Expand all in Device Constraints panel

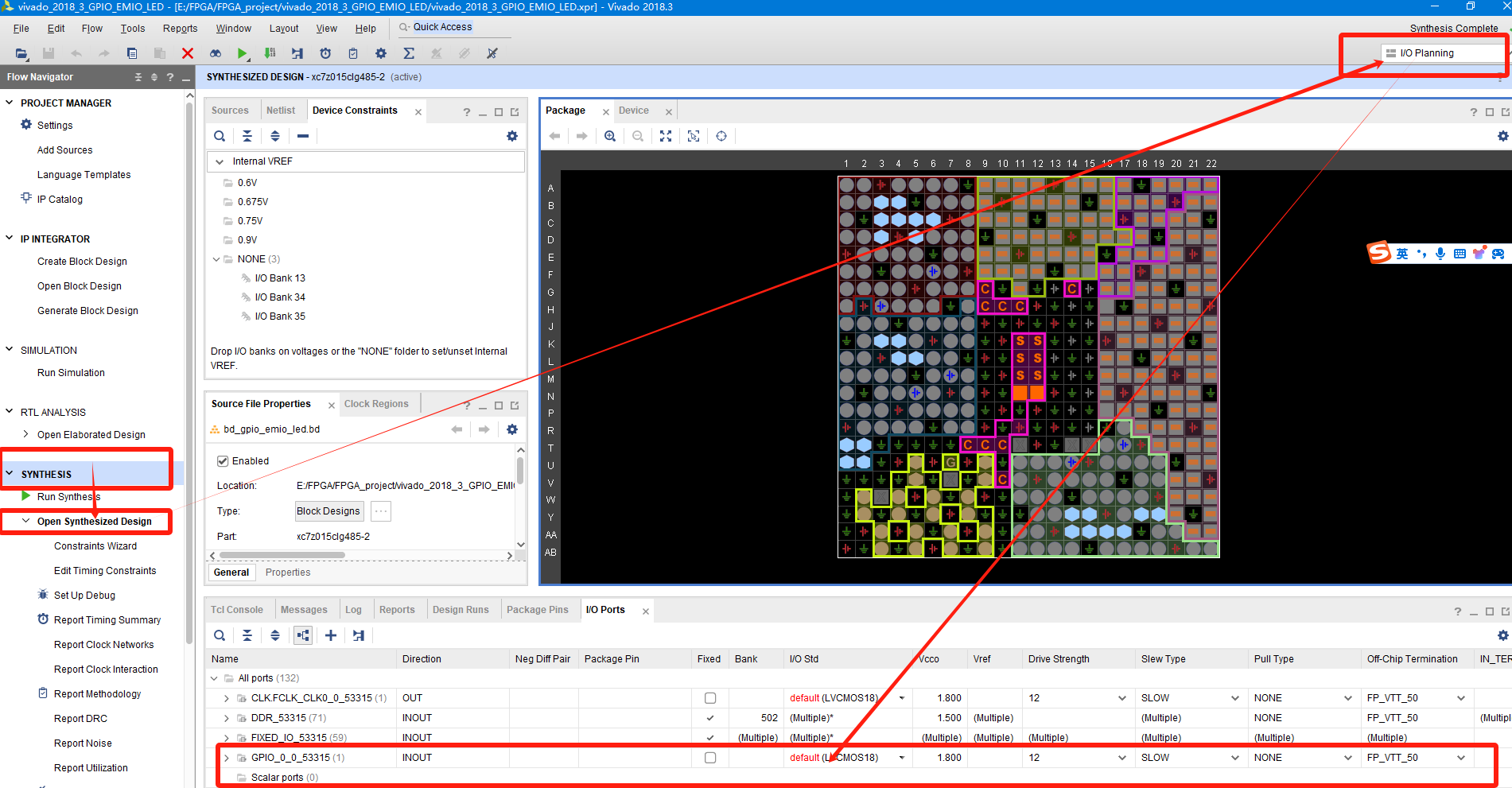[275, 136]
